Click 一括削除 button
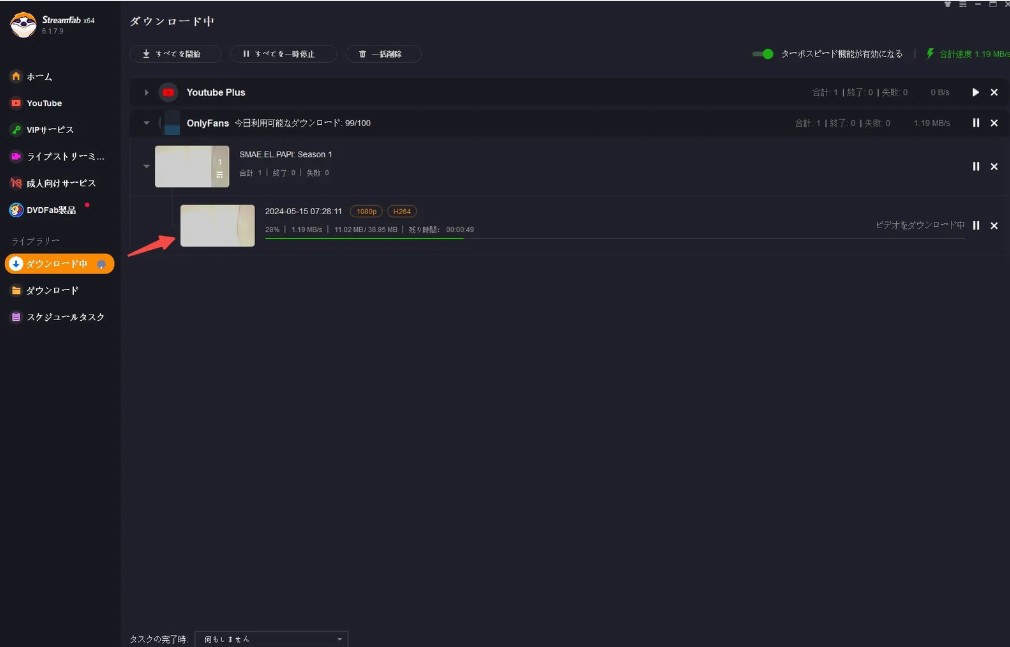 [383, 54]
